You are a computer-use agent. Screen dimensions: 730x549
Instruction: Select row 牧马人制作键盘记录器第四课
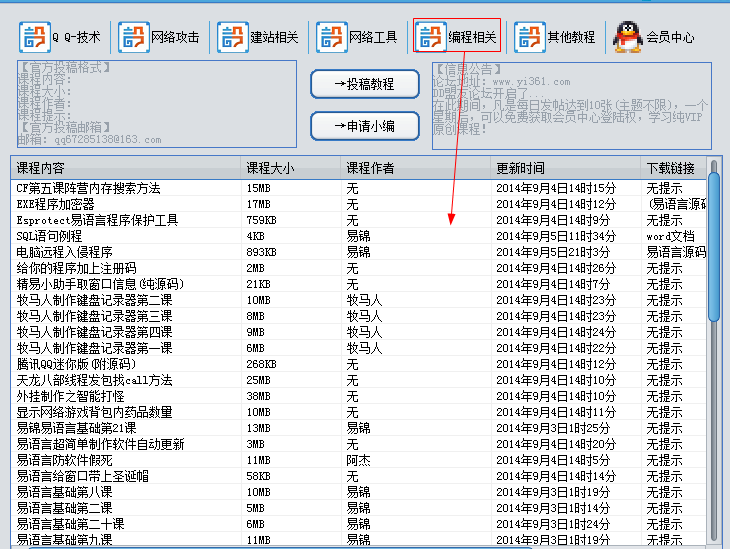[358, 332]
